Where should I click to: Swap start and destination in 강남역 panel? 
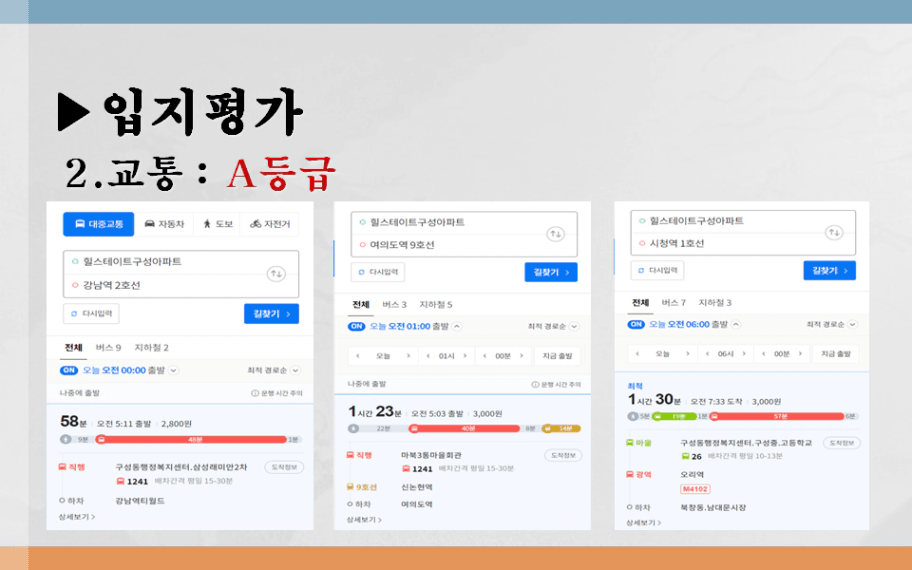[x=276, y=273]
